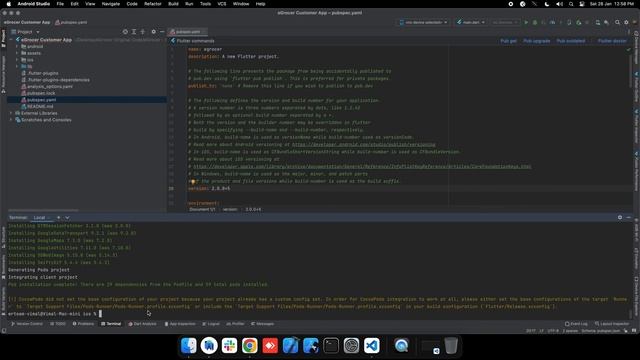Open the VCS menu

[222, 4]
